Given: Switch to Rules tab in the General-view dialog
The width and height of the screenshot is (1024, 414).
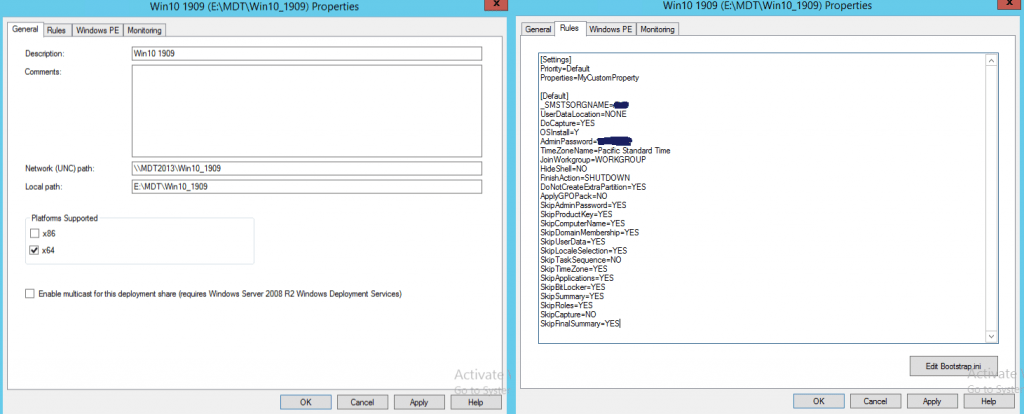Looking at the screenshot, I should click(x=56, y=31).
